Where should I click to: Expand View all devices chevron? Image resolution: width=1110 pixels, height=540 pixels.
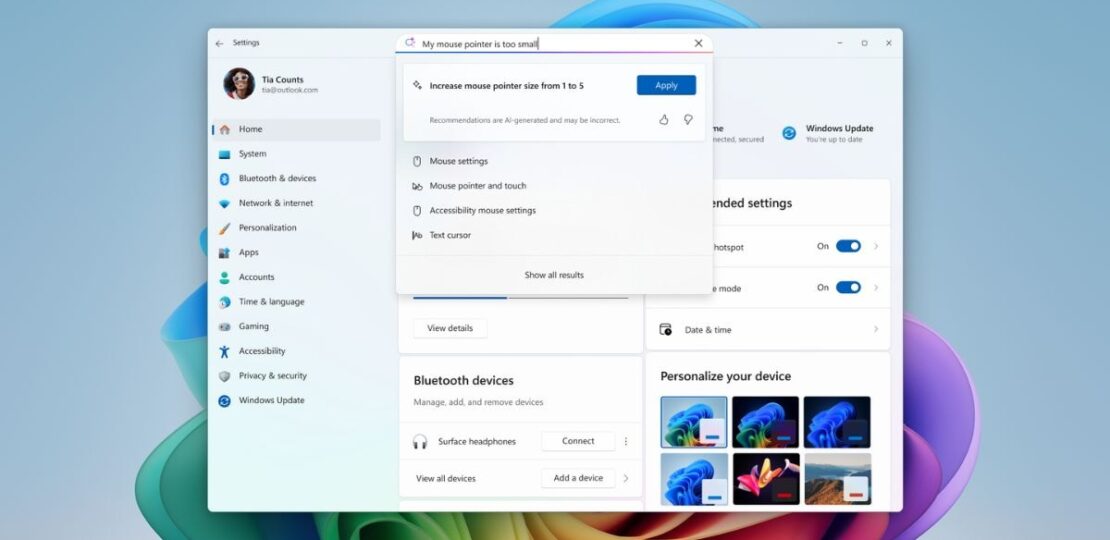[626, 478]
